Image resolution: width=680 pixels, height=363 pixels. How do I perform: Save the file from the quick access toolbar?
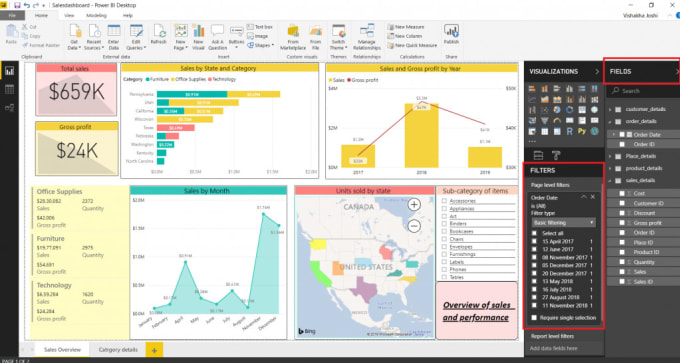tap(17, 5)
